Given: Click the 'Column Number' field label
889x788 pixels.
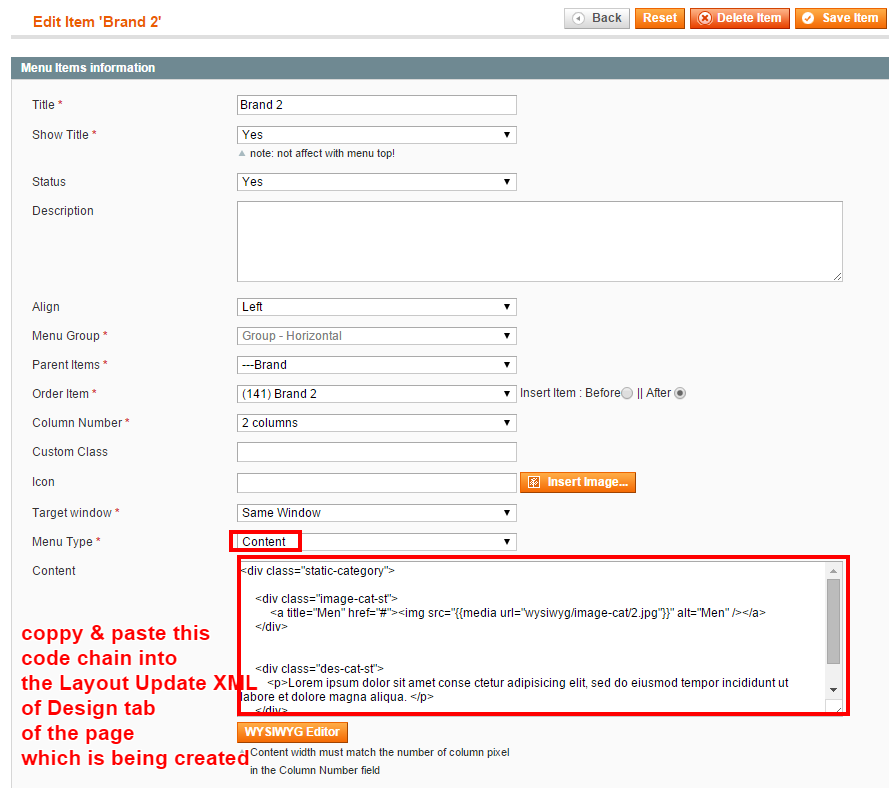Looking at the screenshot, I should pyautogui.click(x=77, y=423).
